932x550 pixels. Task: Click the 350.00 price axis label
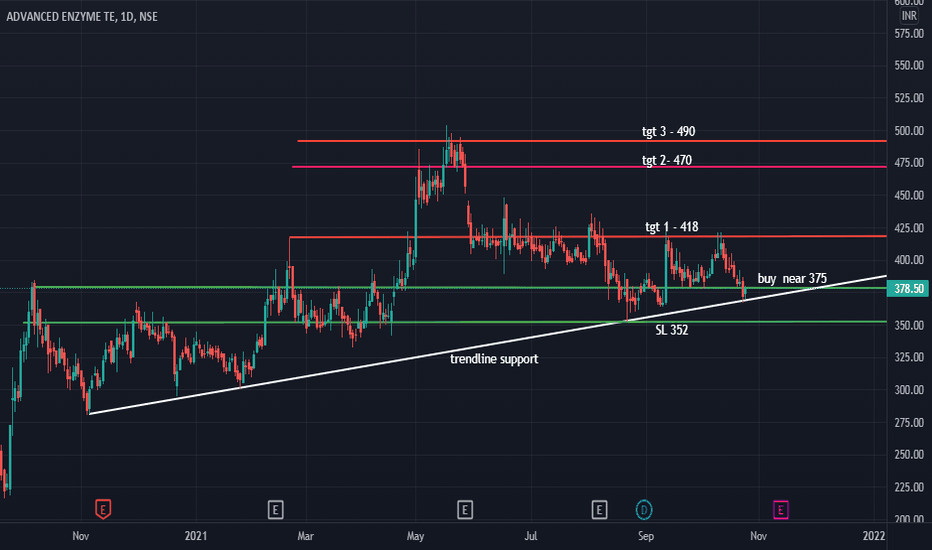(909, 325)
